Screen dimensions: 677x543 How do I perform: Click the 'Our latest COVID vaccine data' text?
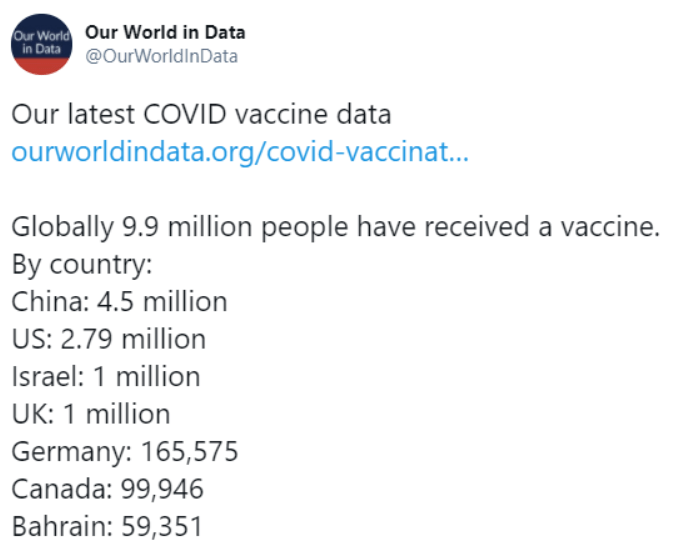pos(200,114)
